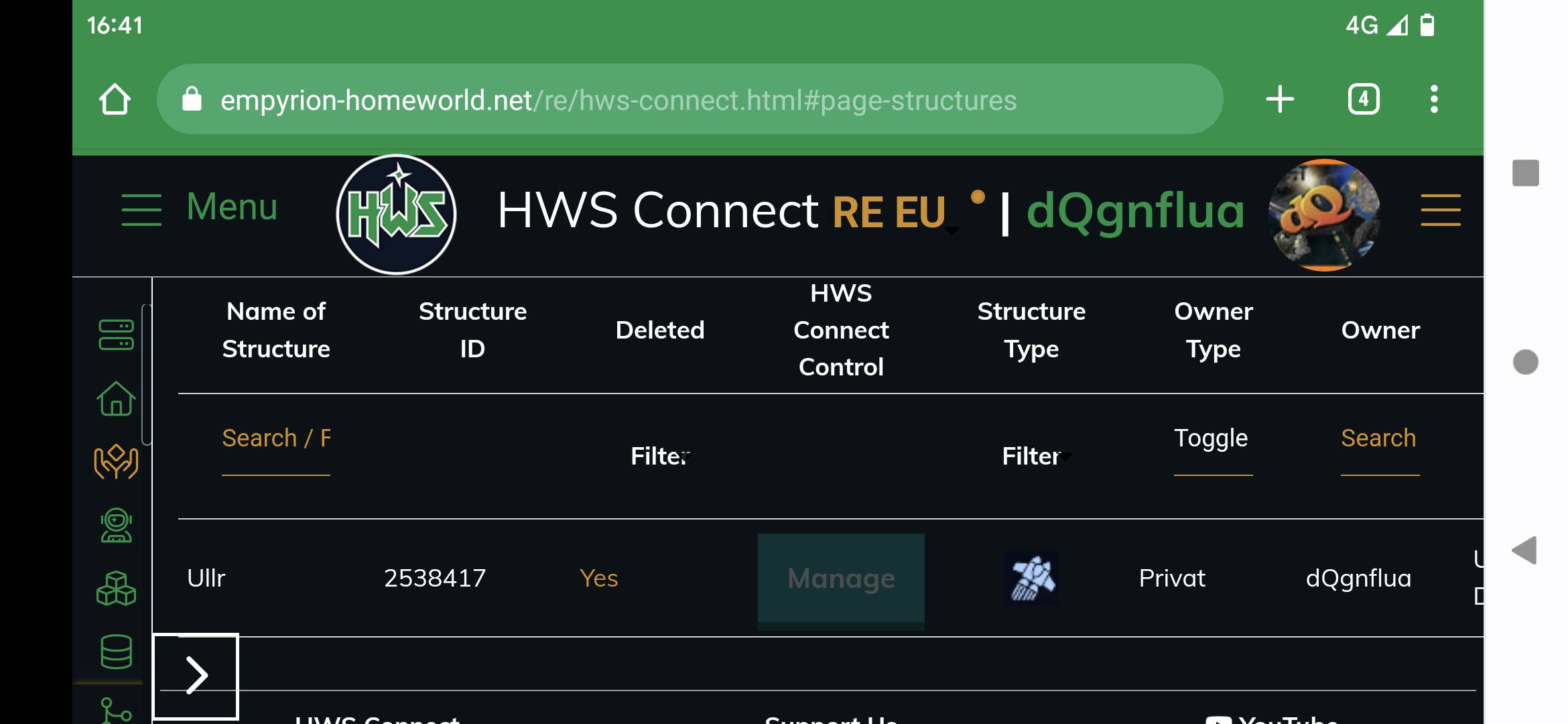Open the browser three-dot overflow menu
The image size is (1568, 724).
1434,99
